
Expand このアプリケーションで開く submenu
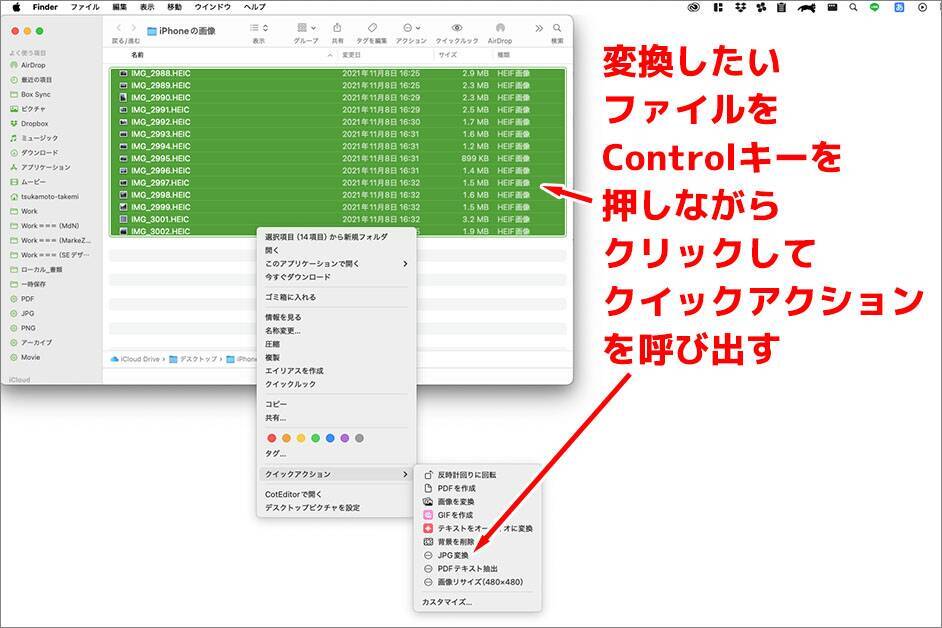pos(336,263)
